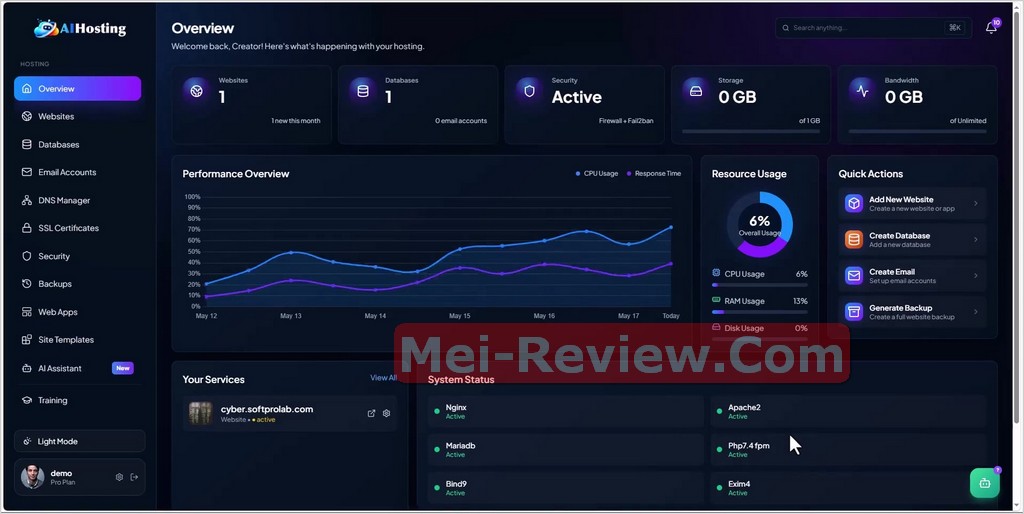Click the Storage card drive icon
The width and height of the screenshot is (1024, 514).
(x=696, y=91)
